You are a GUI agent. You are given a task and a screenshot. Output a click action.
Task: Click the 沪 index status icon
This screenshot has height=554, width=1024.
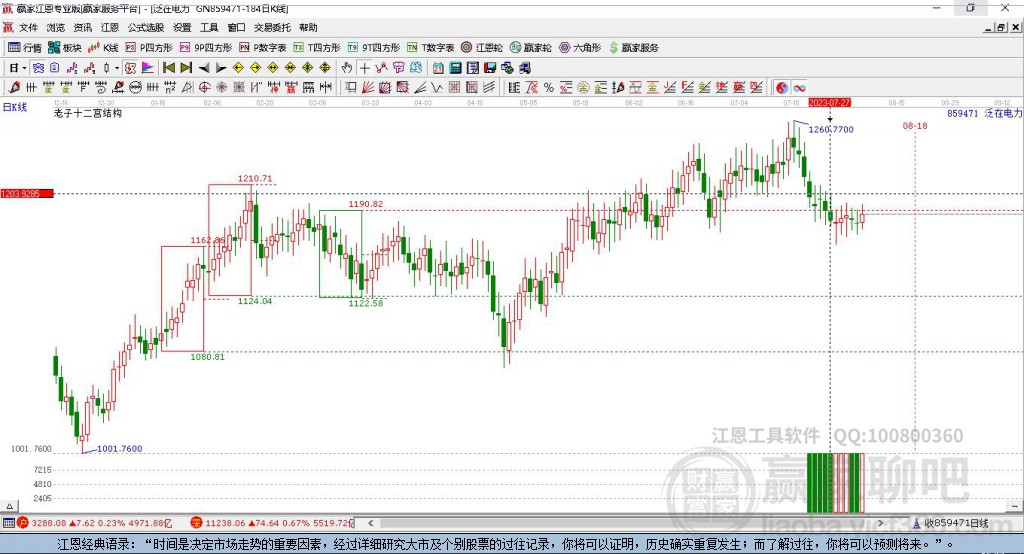23,523
